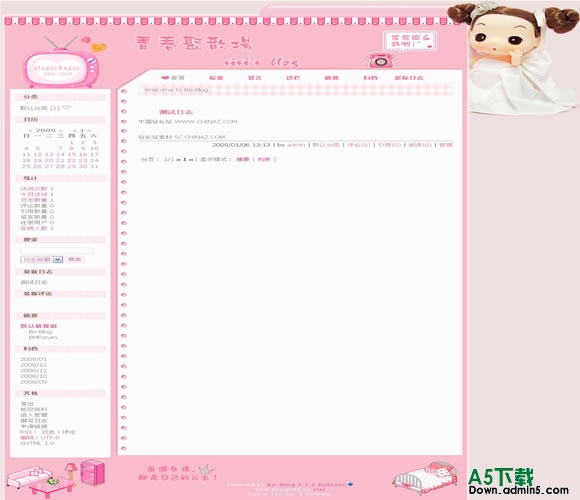Open archive 2008/12

coord(34,365)
